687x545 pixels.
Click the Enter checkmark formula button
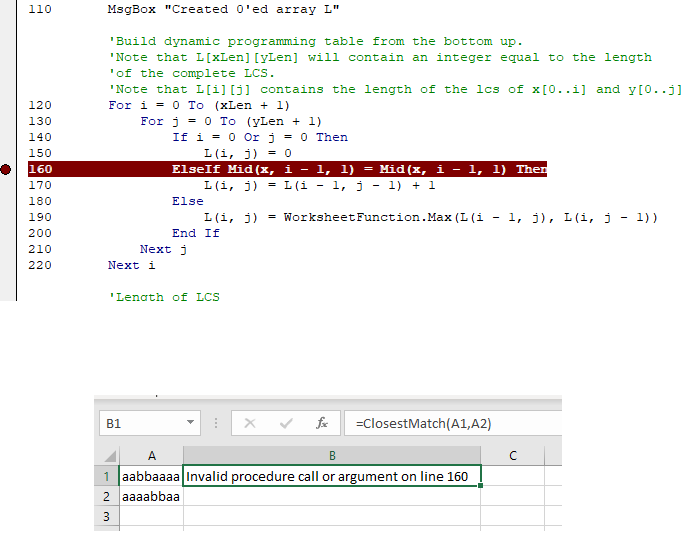[286, 423]
